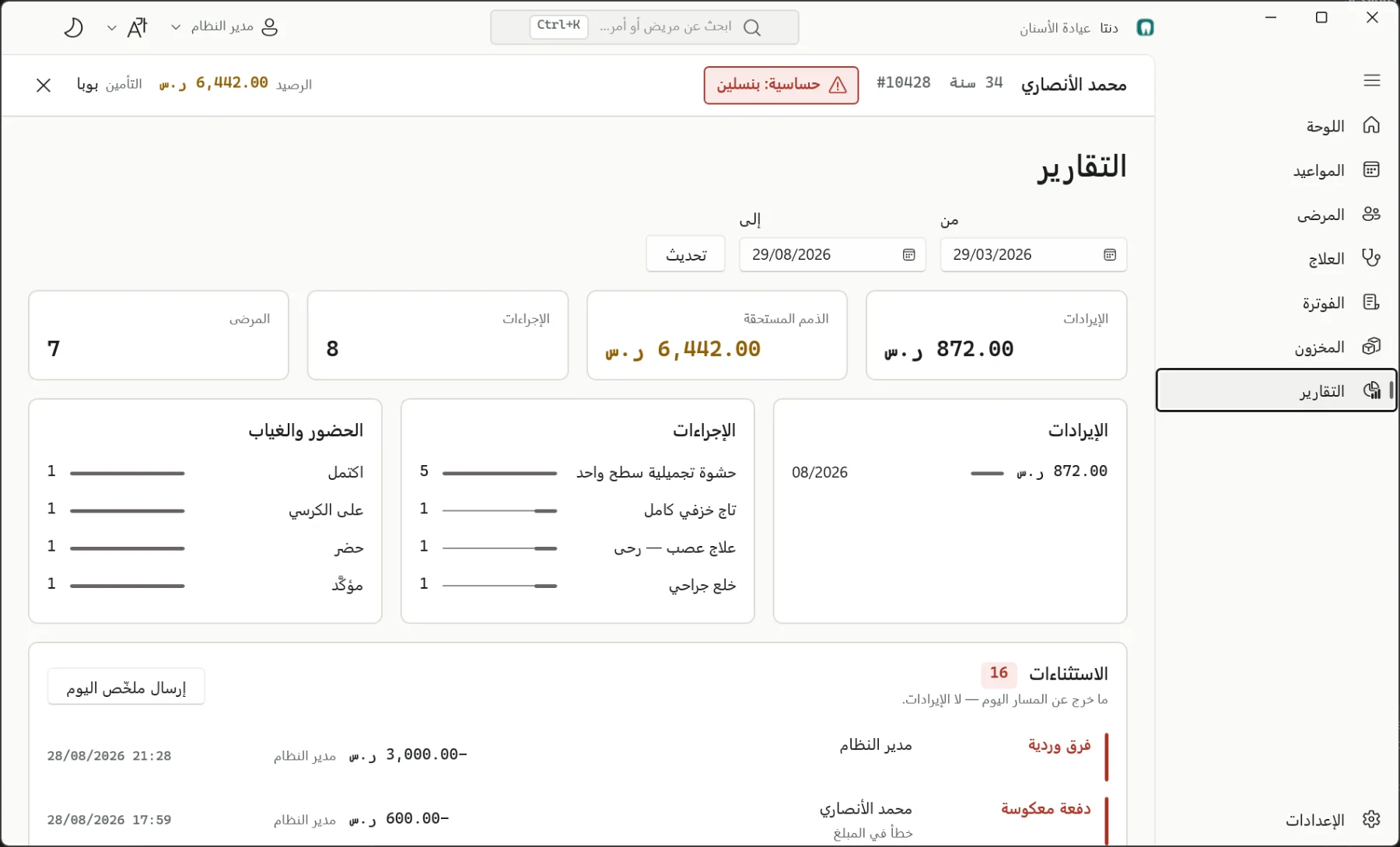Click bar for تاج خزفي كامل
The image size is (1400, 847).
500,511
